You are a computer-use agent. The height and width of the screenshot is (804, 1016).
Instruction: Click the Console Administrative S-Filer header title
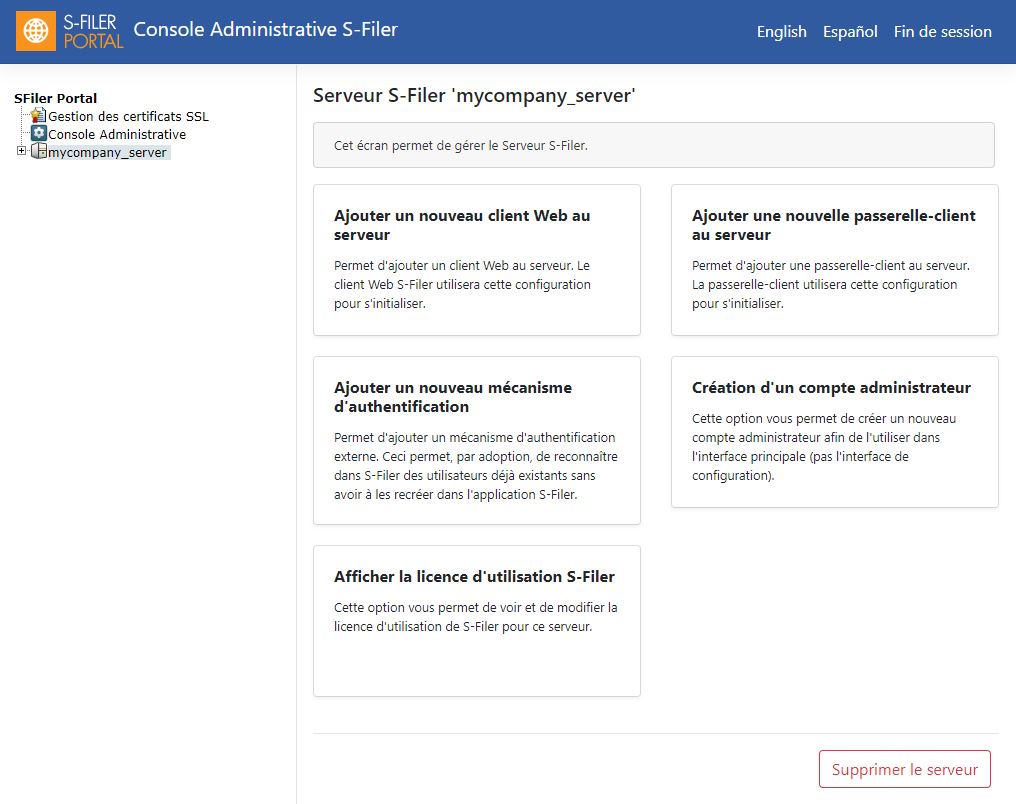266,29
